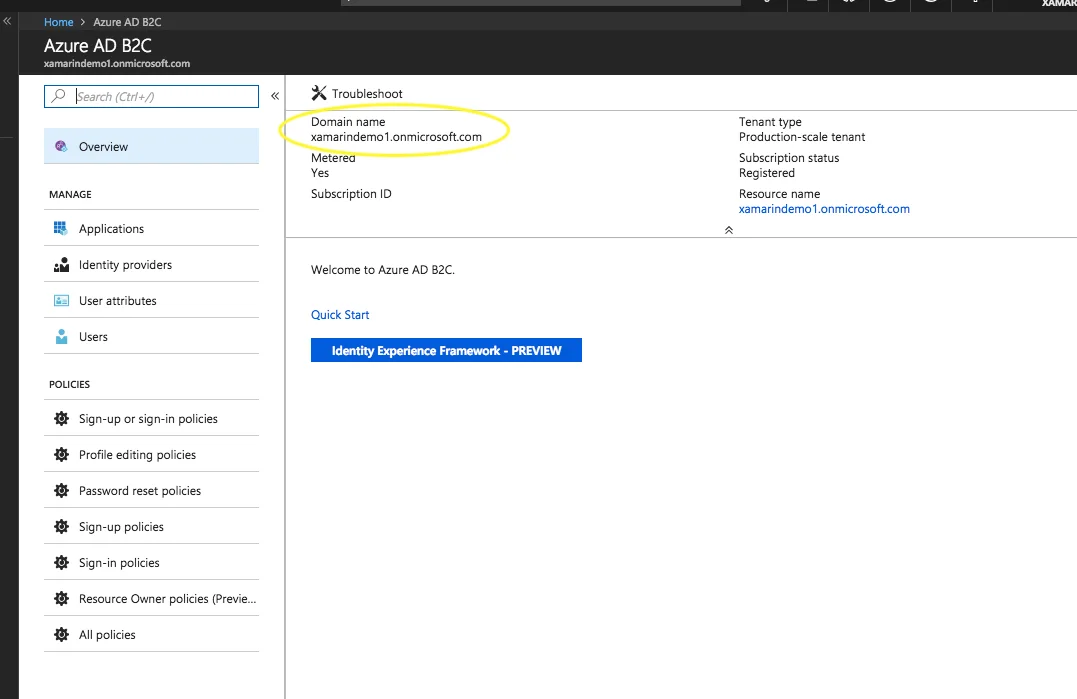Open Resource Owner policies (Preview)
This screenshot has width=1077, height=699.
pyautogui.click(x=151, y=598)
